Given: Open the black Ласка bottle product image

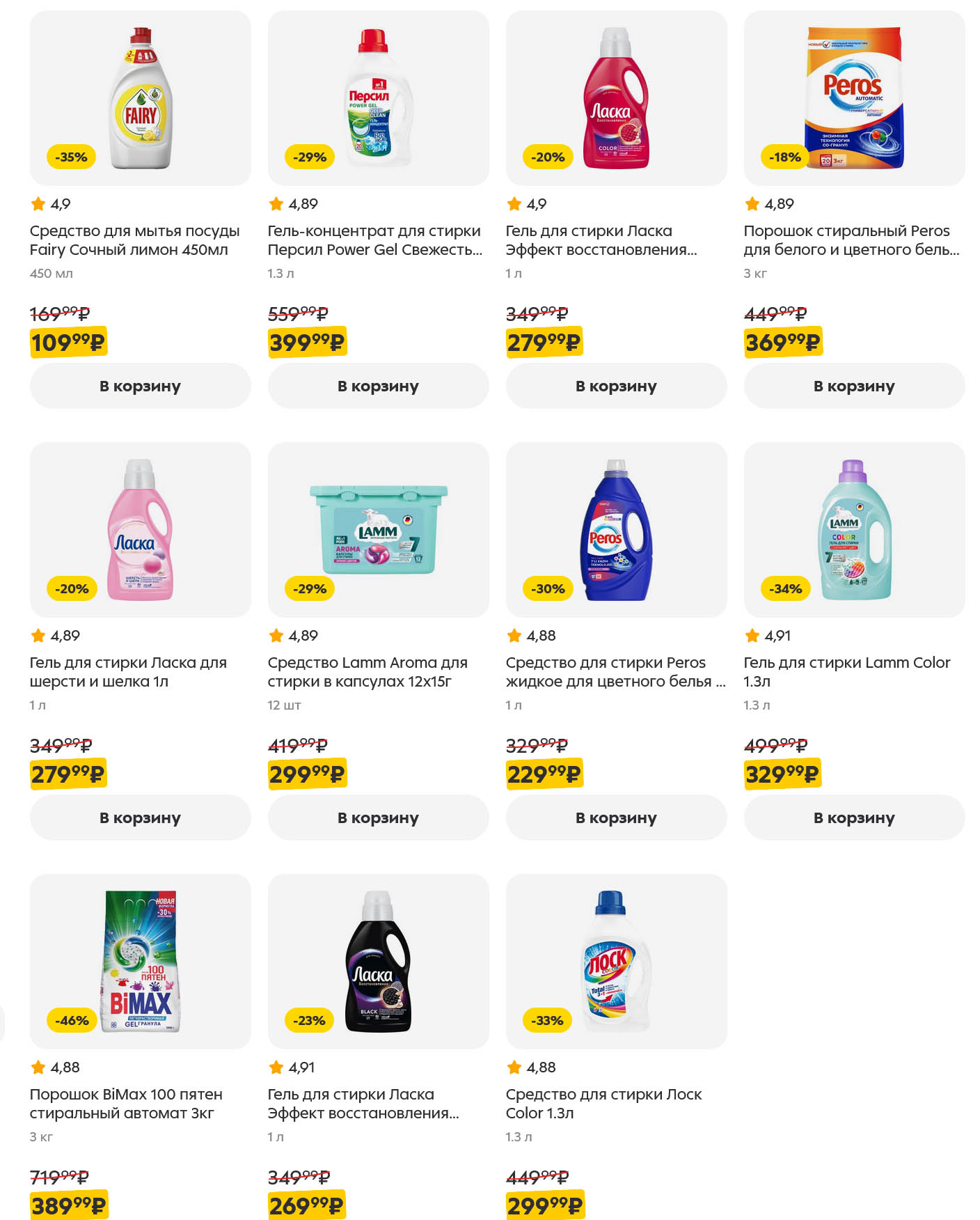Looking at the screenshot, I should (x=378, y=961).
